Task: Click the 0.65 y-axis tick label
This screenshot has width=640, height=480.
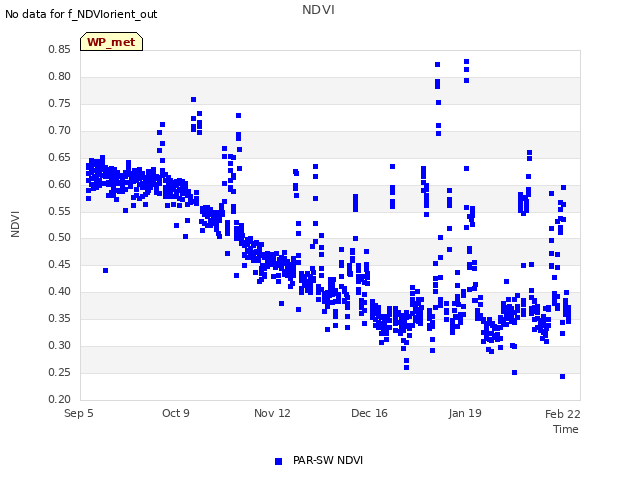Action: [59, 157]
